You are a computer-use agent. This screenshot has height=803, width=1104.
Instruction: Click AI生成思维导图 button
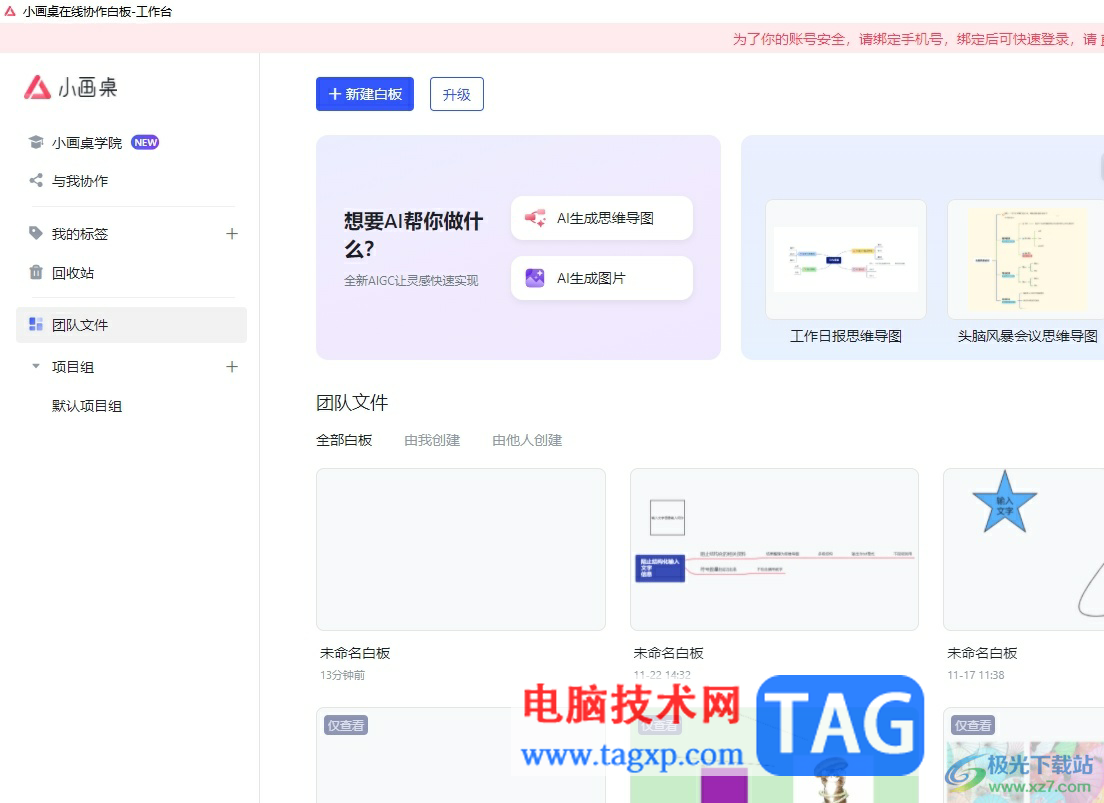602,218
